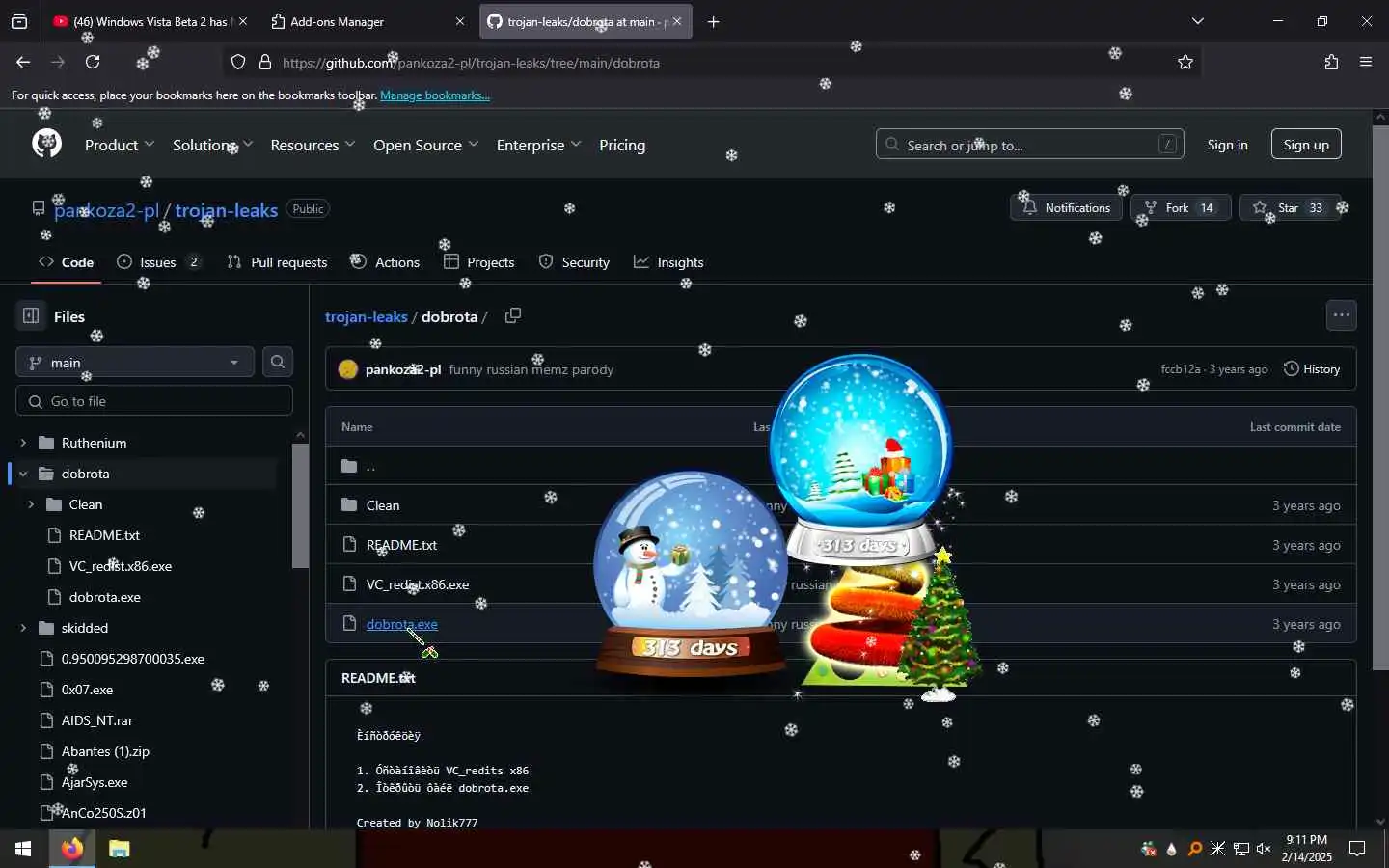Open the Firefox extensions puzzle icon
The height and width of the screenshot is (868, 1389).
(x=1331, y=63)
